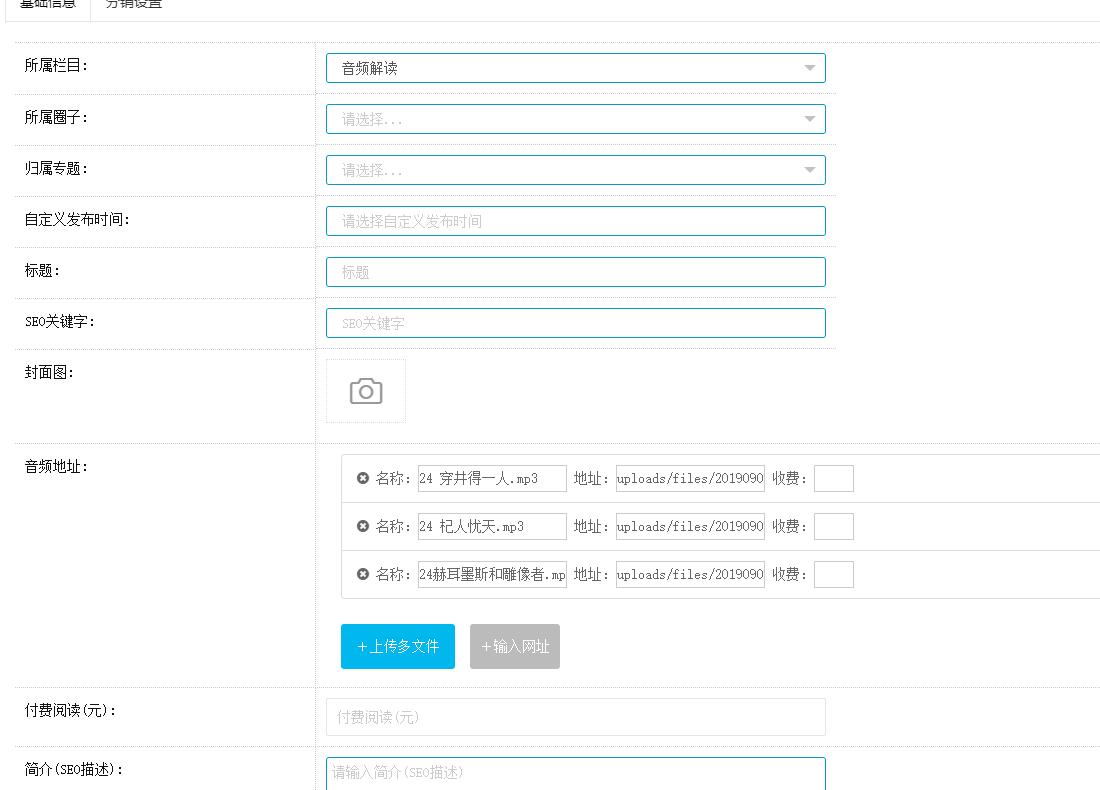Click the camera icon to upload cover image
1100x790 pixels.
coord(366,391)
